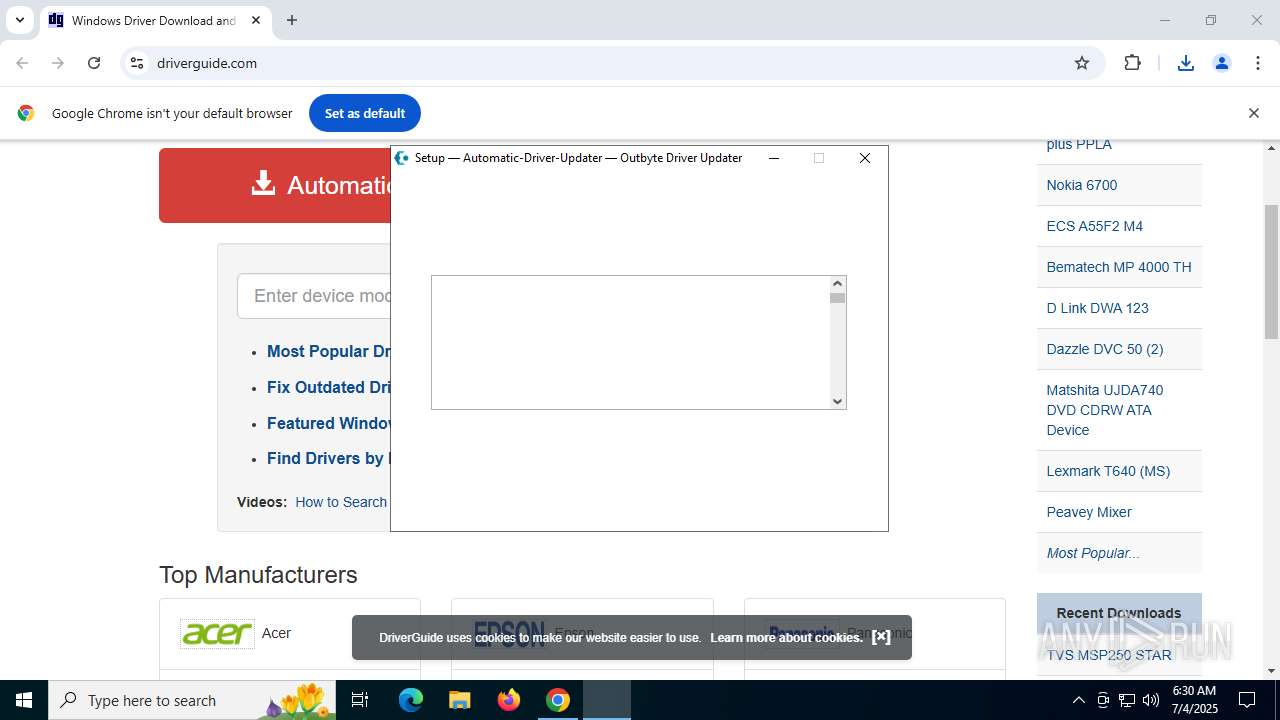Reload the driverguide.com page
Viewport: 1280px width, 720px height.
[x=94, y=63]
